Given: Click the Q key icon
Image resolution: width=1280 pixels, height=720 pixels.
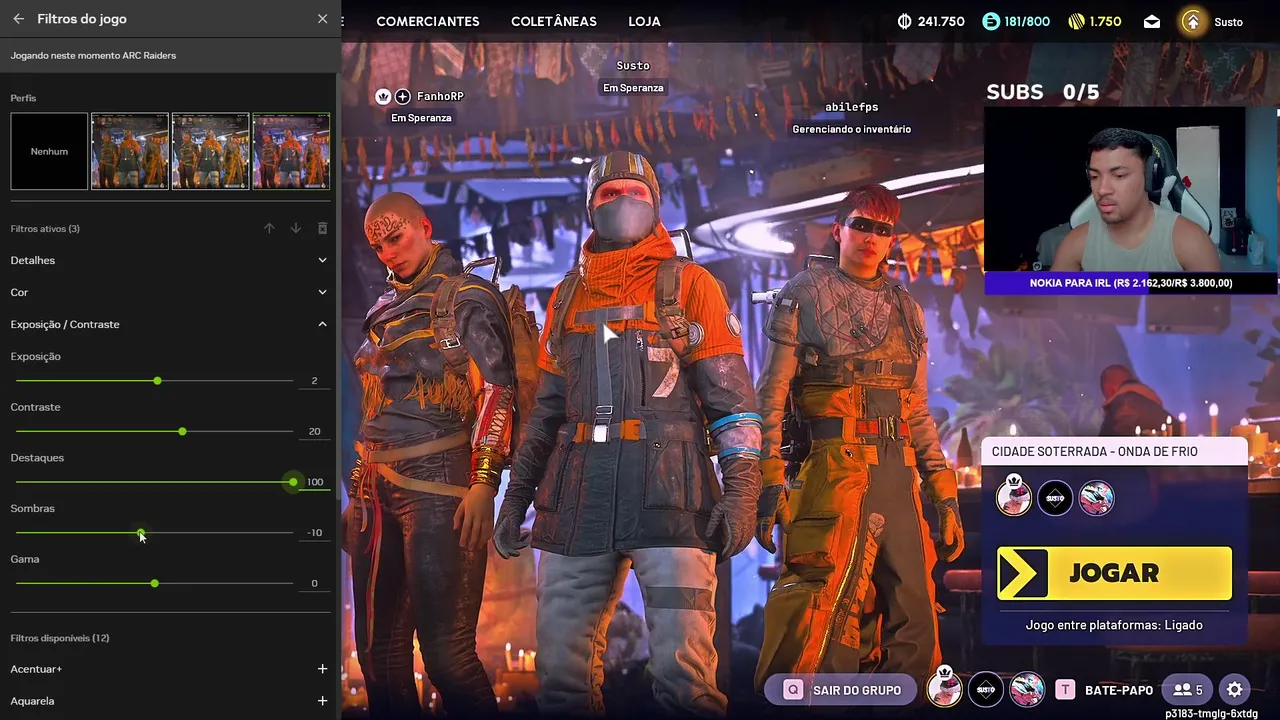Looking at the screenshot, I should (x=793, y=690).
